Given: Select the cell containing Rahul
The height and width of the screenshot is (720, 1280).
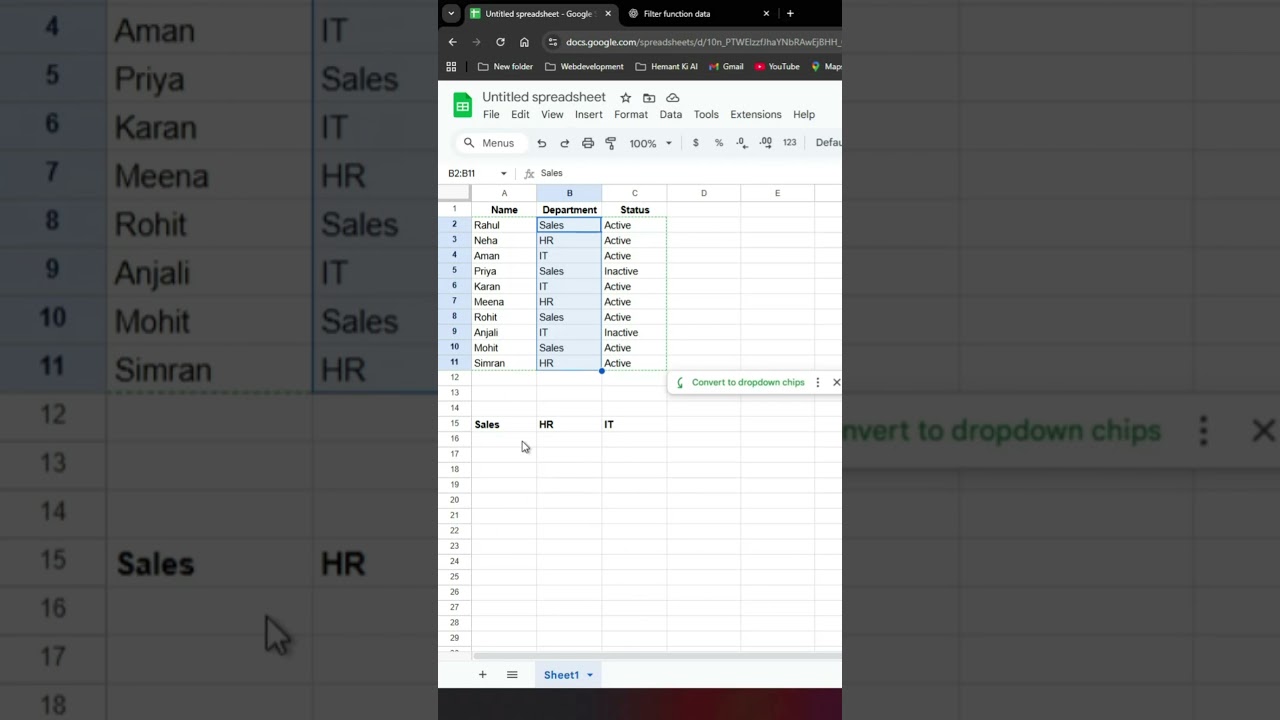Looking at the screenshot, I should tap(504, 225).
